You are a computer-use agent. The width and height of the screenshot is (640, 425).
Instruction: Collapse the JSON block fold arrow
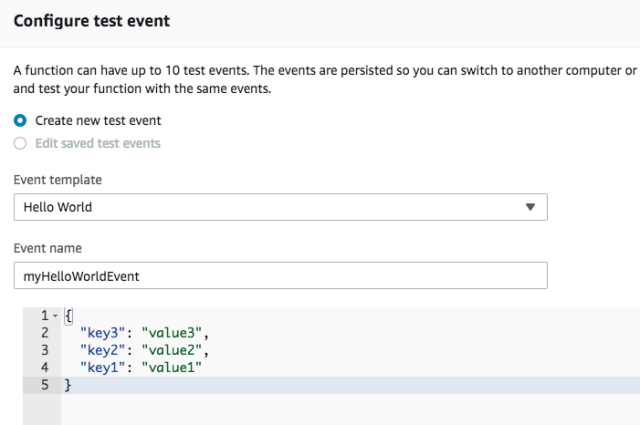tap(55, 317)
